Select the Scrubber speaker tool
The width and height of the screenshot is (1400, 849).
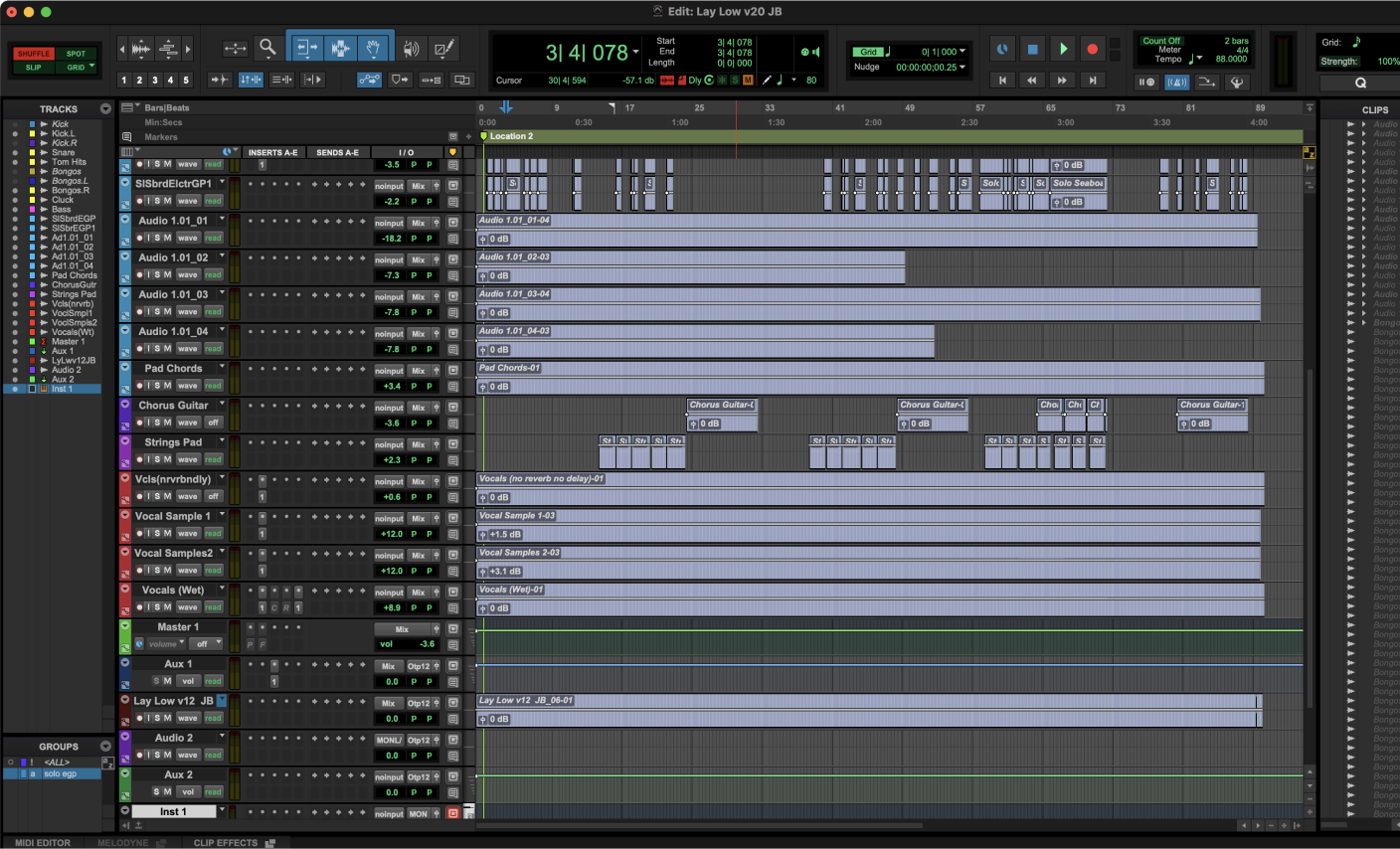tap(411, 48)
